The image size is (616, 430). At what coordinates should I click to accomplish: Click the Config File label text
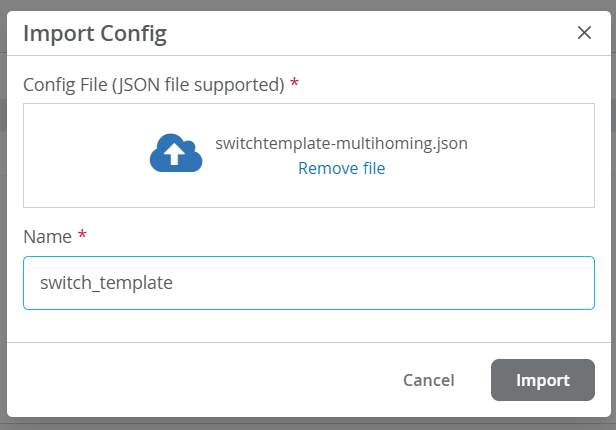tap(154, 85)
